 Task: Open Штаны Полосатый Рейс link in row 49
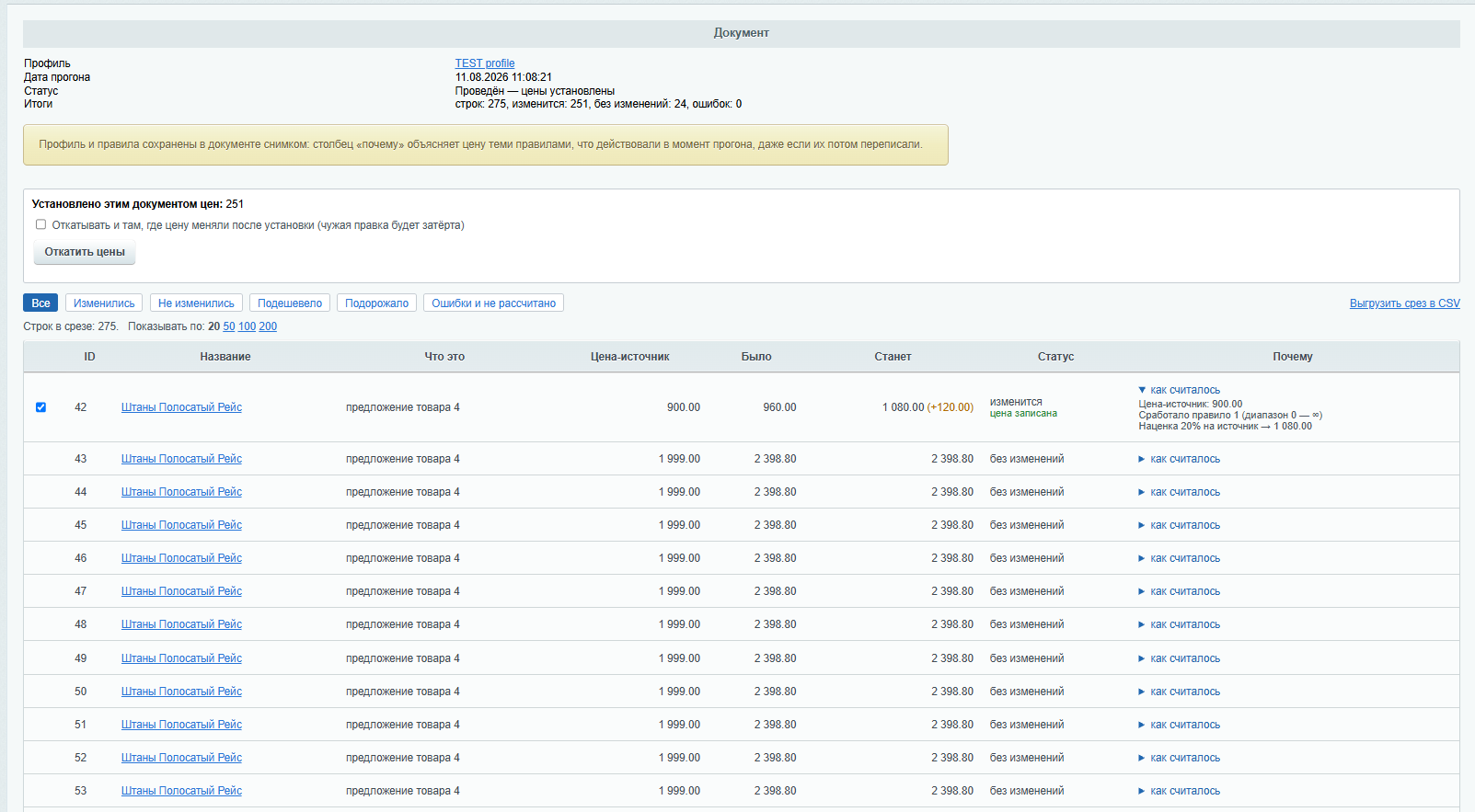pyautogui.click(x=181, y=658)
